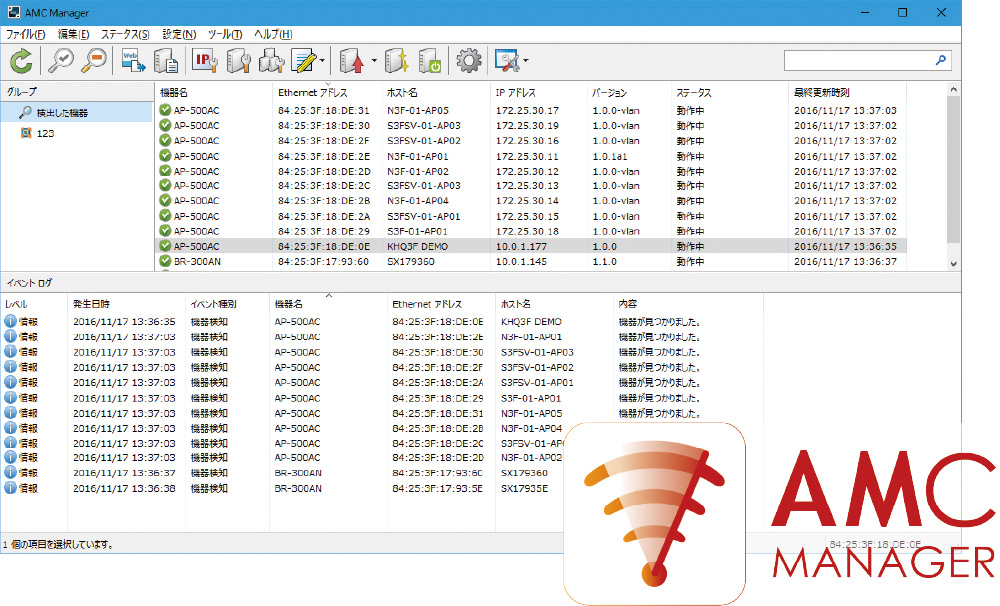Screen dimensions: 1000x606
Task: Launch the Web browser tool
Action: [x=132, y=60]
